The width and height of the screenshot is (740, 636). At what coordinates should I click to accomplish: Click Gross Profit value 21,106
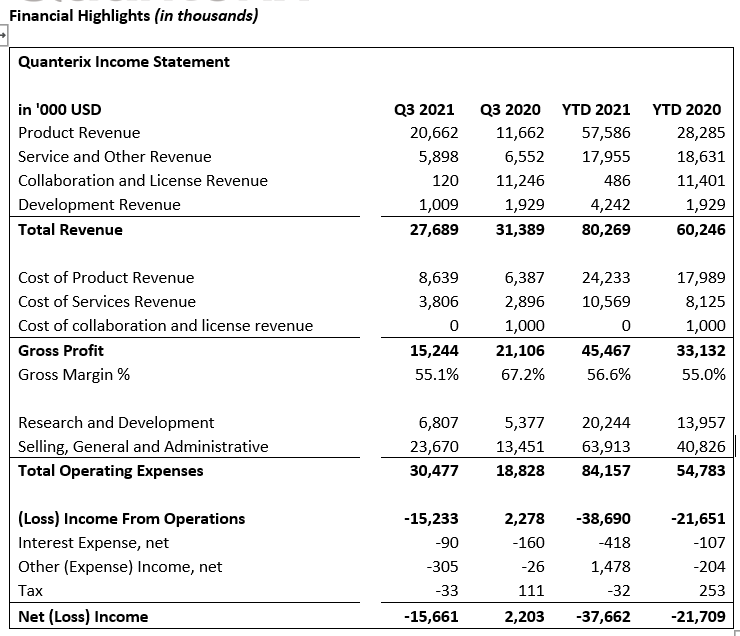pos(520,351)
